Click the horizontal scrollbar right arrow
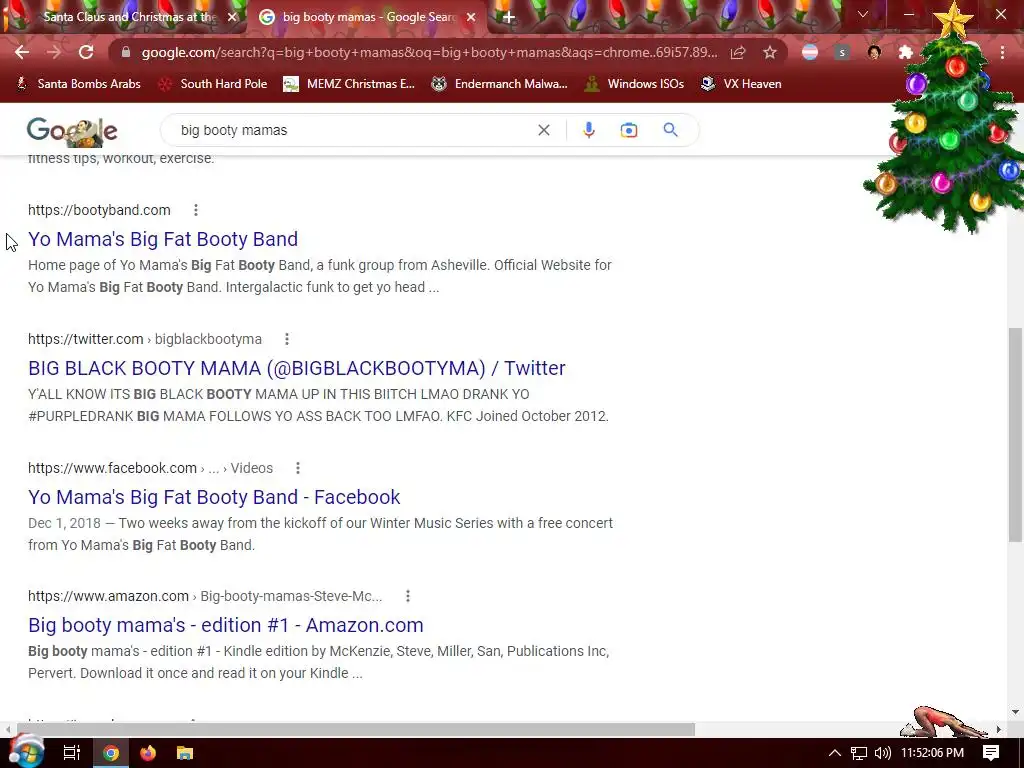Viewport: 1024px width, 768px height. 998,729
